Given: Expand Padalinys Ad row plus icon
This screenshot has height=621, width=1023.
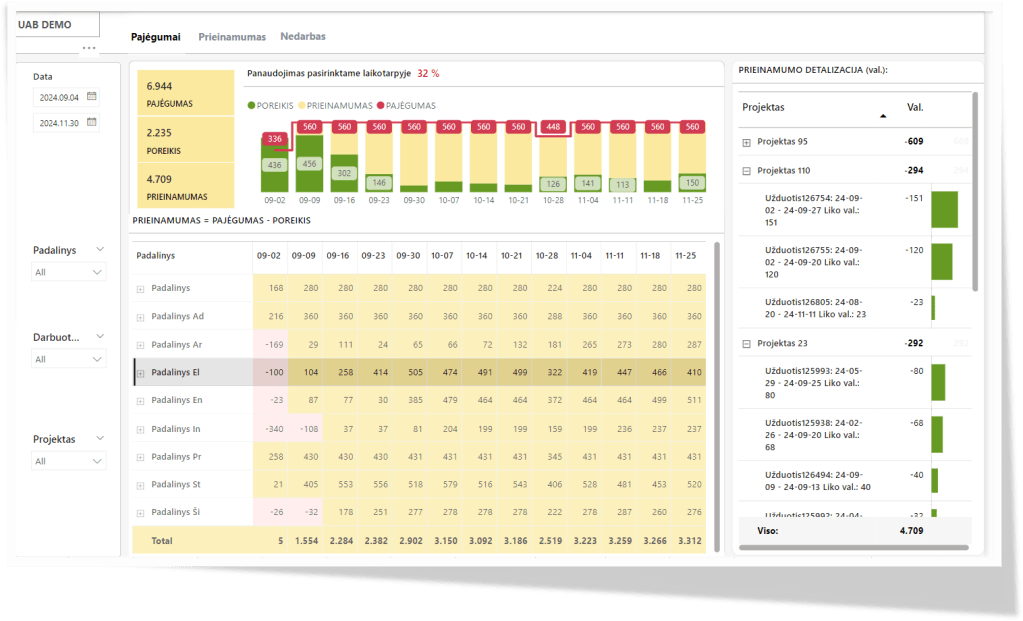Looking at the screenshot, I should coord(140,317).
